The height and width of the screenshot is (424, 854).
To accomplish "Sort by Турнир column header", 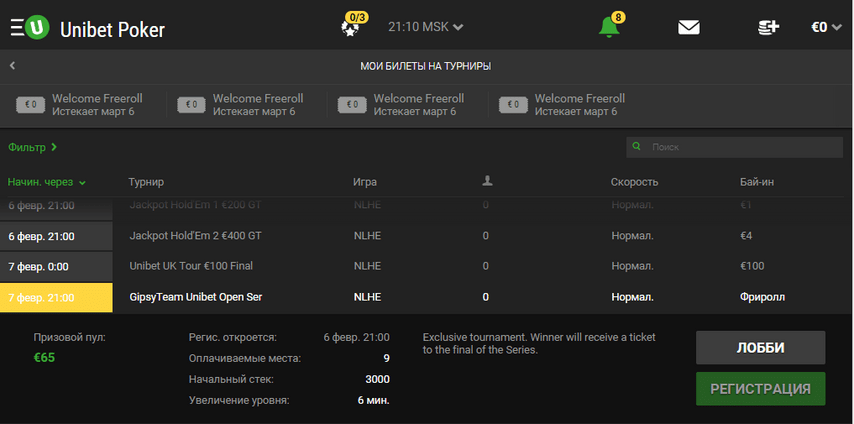I will 146,182.
